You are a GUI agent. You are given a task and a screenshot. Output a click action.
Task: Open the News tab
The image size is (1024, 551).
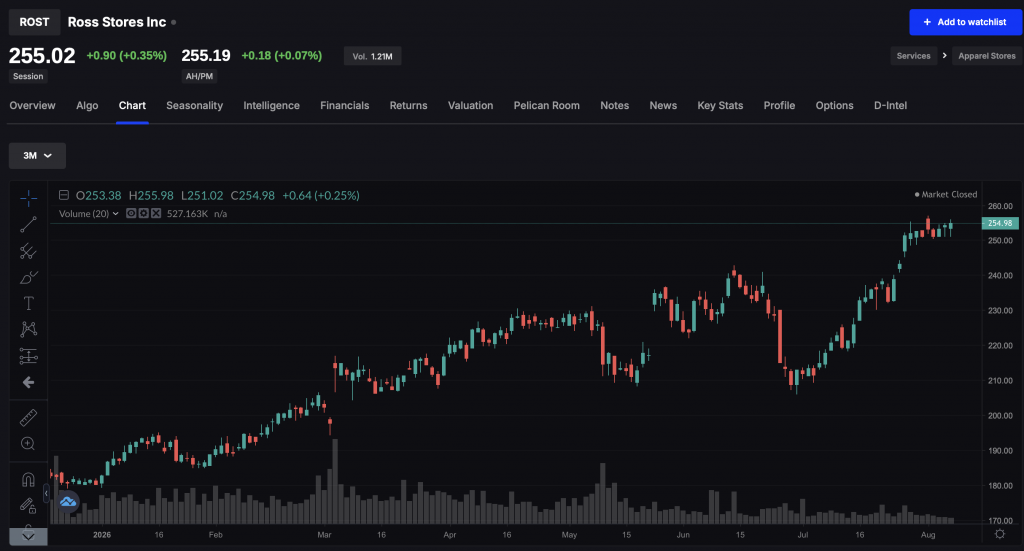coord(663,106)
